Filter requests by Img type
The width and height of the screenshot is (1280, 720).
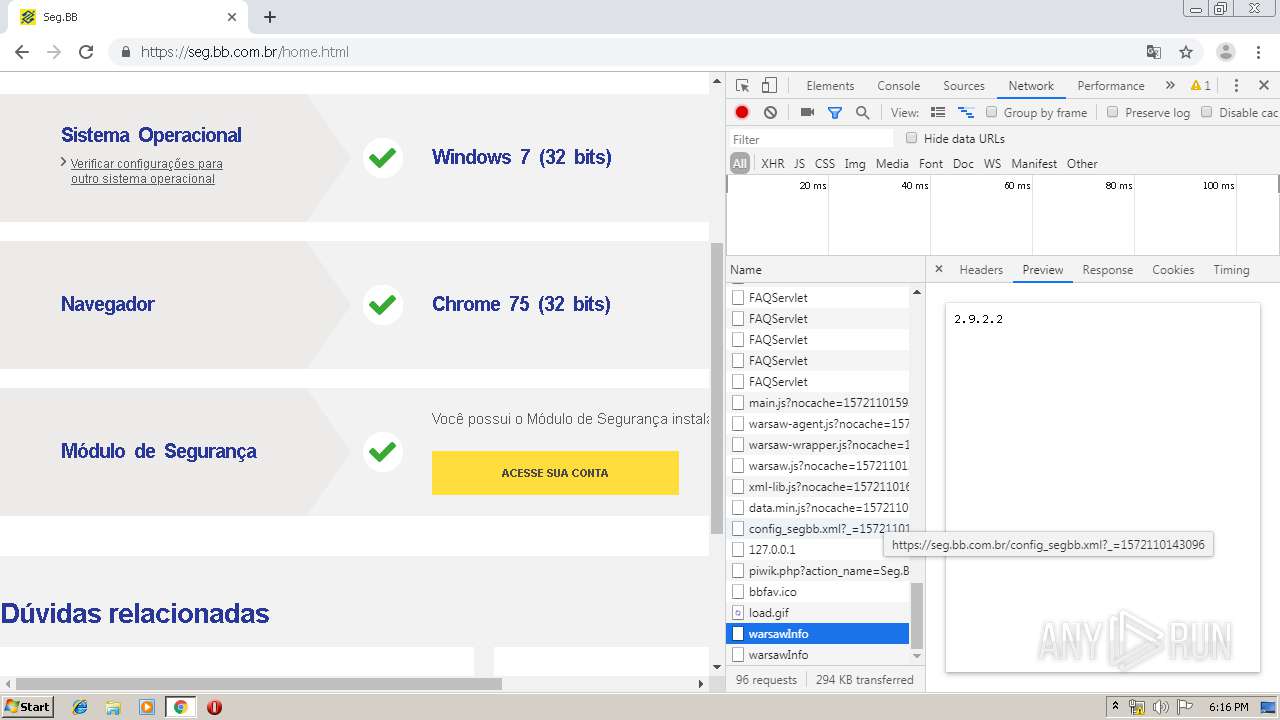tap(855, 164)
